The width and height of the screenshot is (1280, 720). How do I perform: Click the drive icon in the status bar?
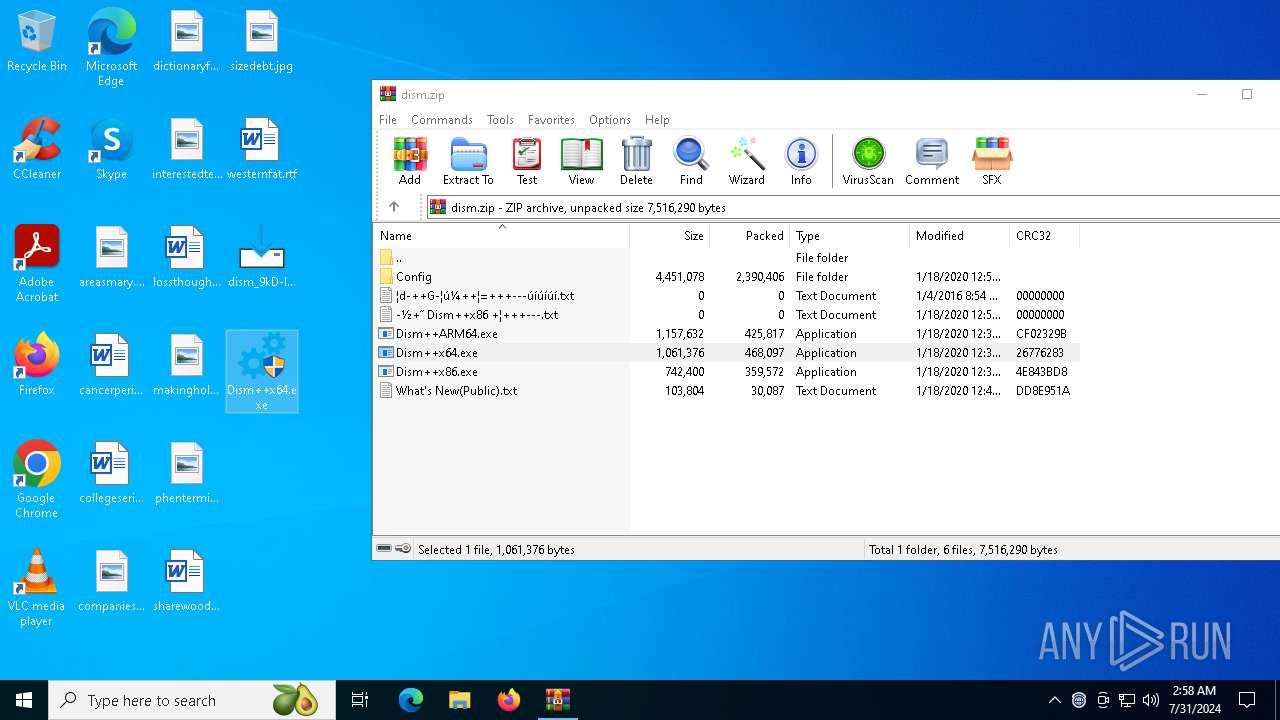coord(384,549)
